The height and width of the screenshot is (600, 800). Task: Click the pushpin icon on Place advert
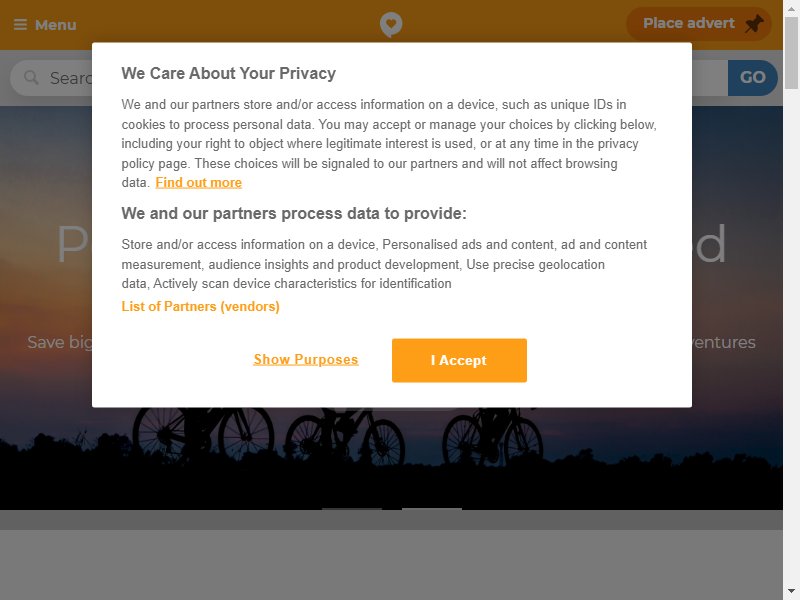[754, 24]
